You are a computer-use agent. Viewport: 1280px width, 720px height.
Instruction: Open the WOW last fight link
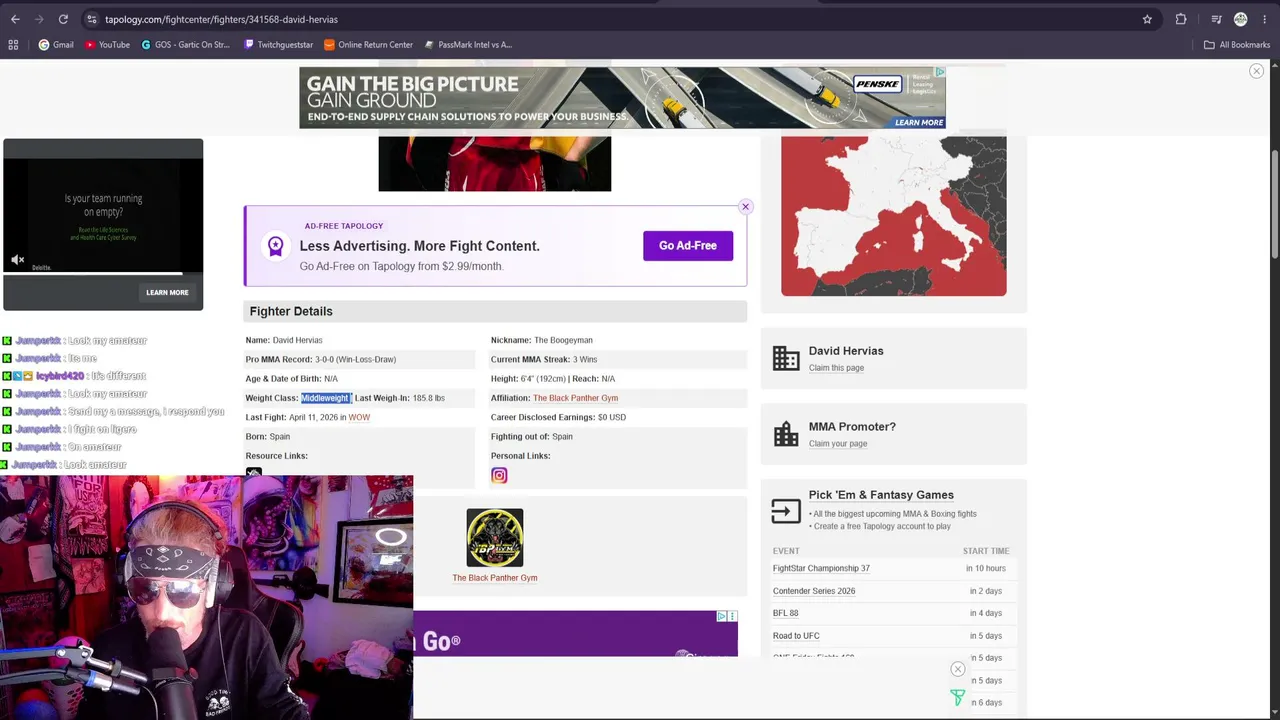click(x=359, y=418)
